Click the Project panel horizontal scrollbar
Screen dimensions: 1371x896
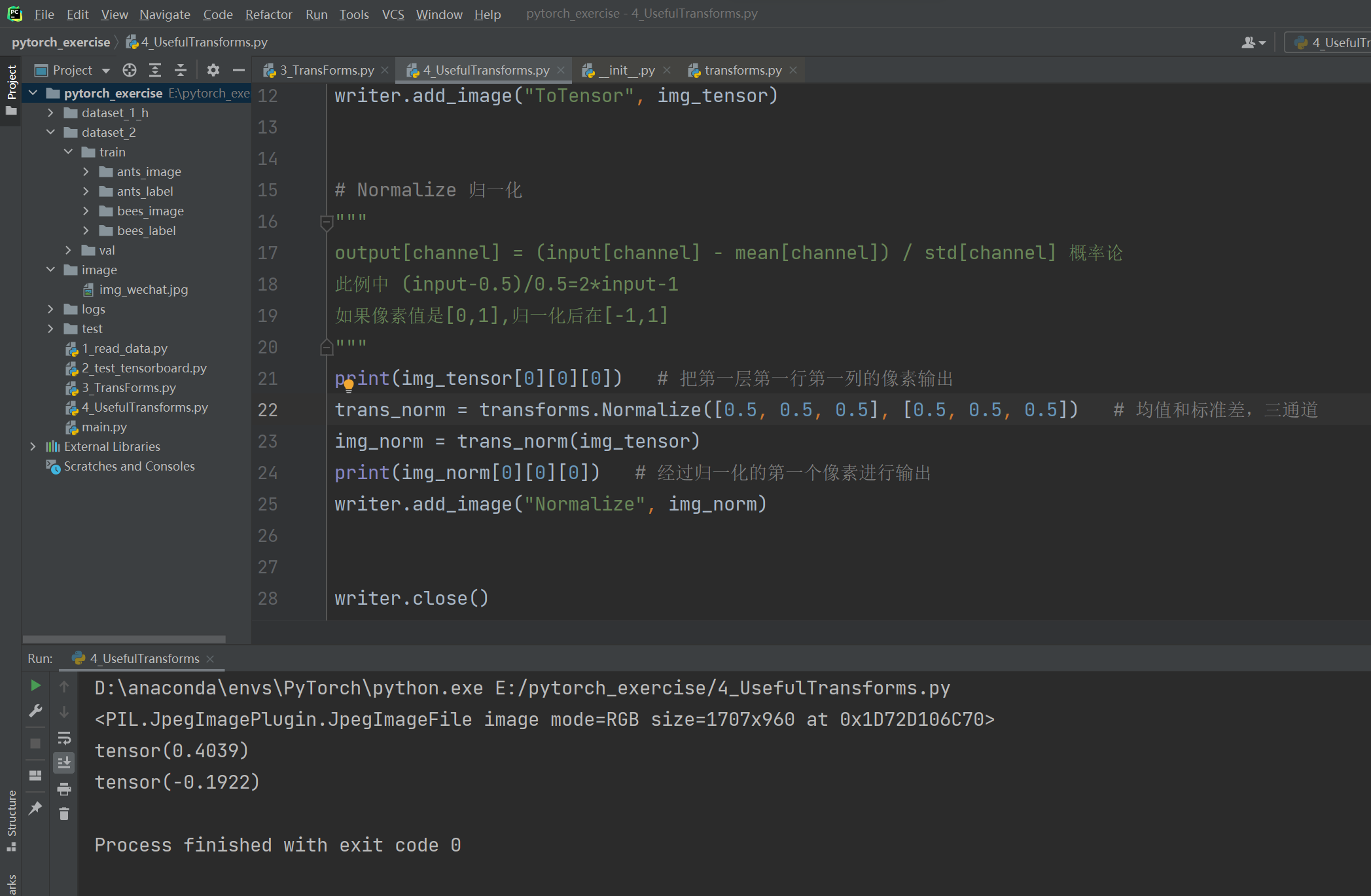click(124, 639)
